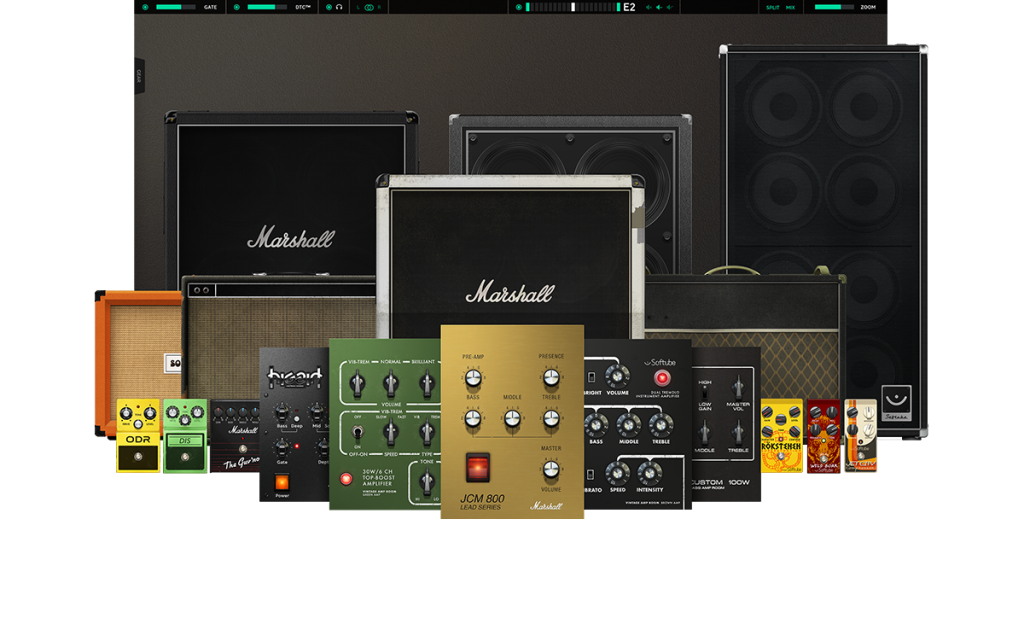1024x630 pixels.
Task: Click The Guv'nor Marshall pedal footswitch
Action: click(x=243, y=449)
